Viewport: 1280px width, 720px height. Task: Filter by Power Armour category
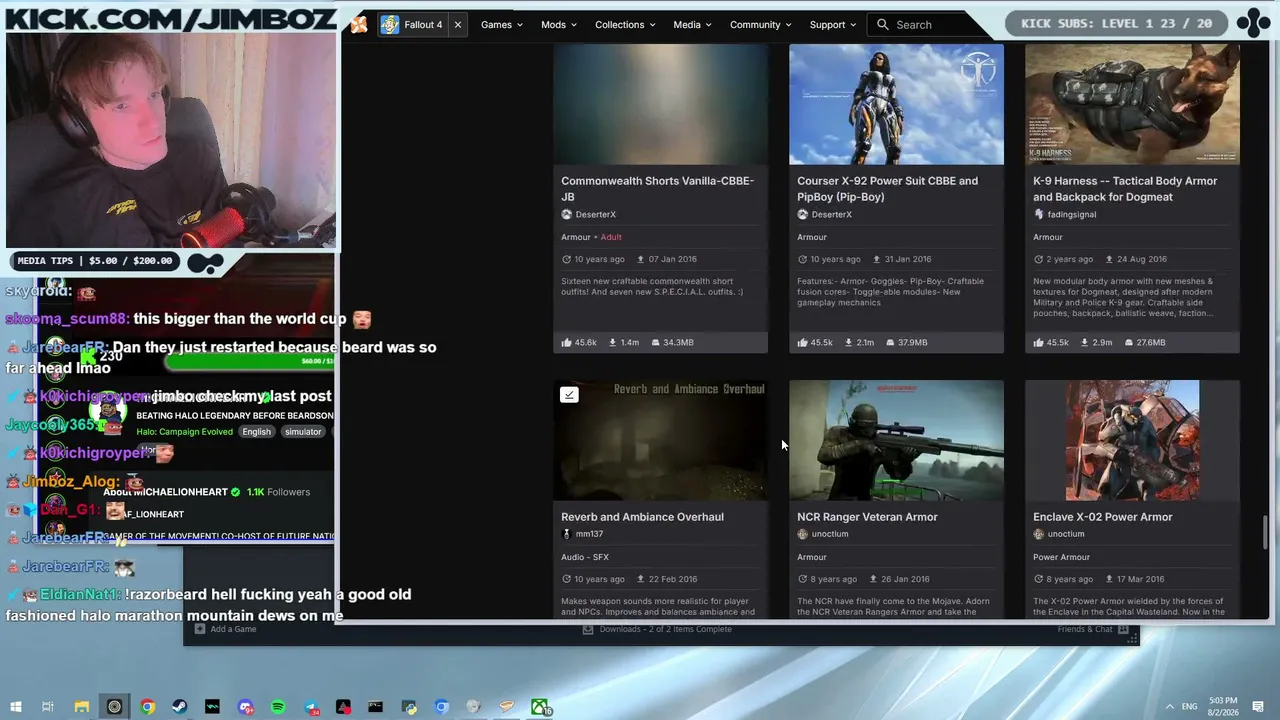coord(1062,557)
